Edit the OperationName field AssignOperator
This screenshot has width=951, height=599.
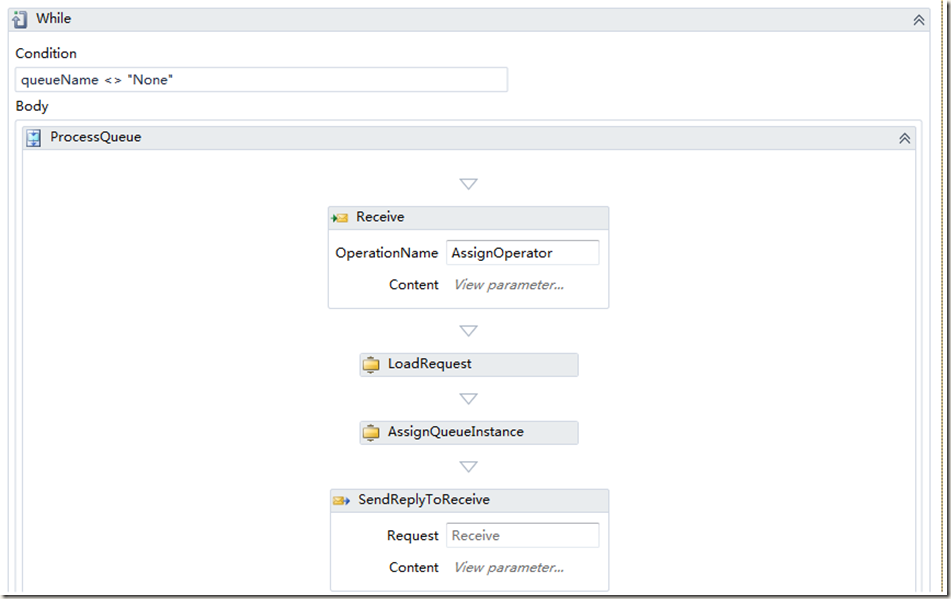pos(523,253)
